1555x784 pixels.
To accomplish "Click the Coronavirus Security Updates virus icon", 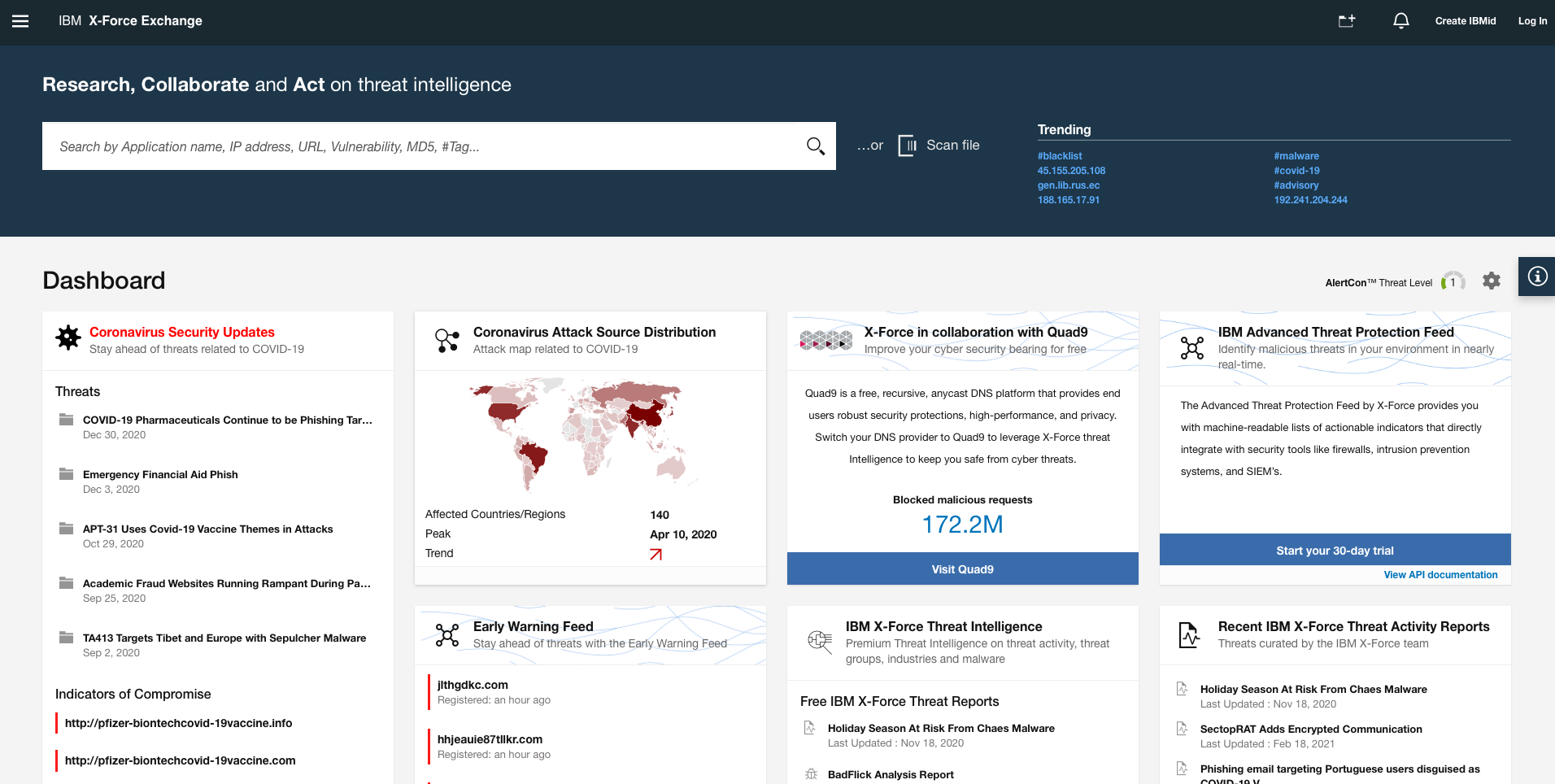I will click(68, 338).
